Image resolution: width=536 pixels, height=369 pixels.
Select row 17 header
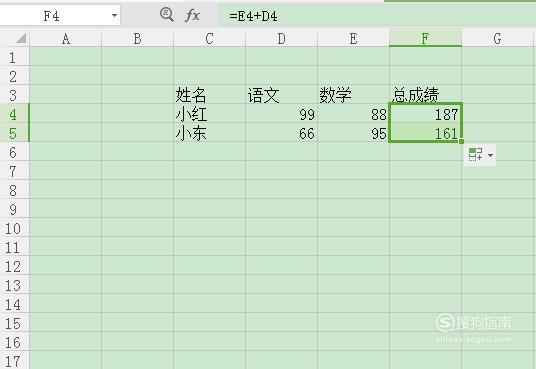tap(14, 360)
